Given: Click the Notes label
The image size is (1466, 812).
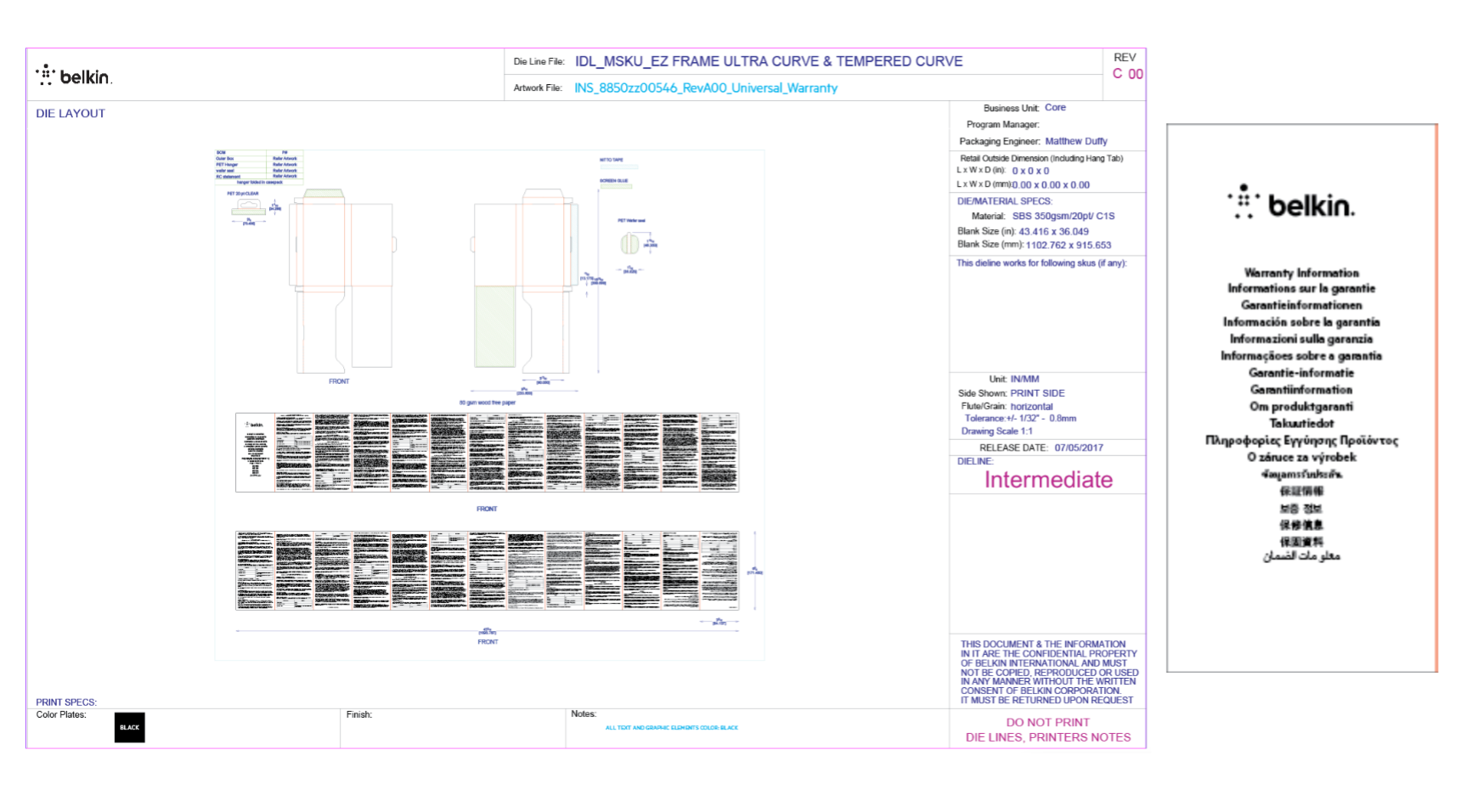Looking at the screenshot, I should point(584,713).
